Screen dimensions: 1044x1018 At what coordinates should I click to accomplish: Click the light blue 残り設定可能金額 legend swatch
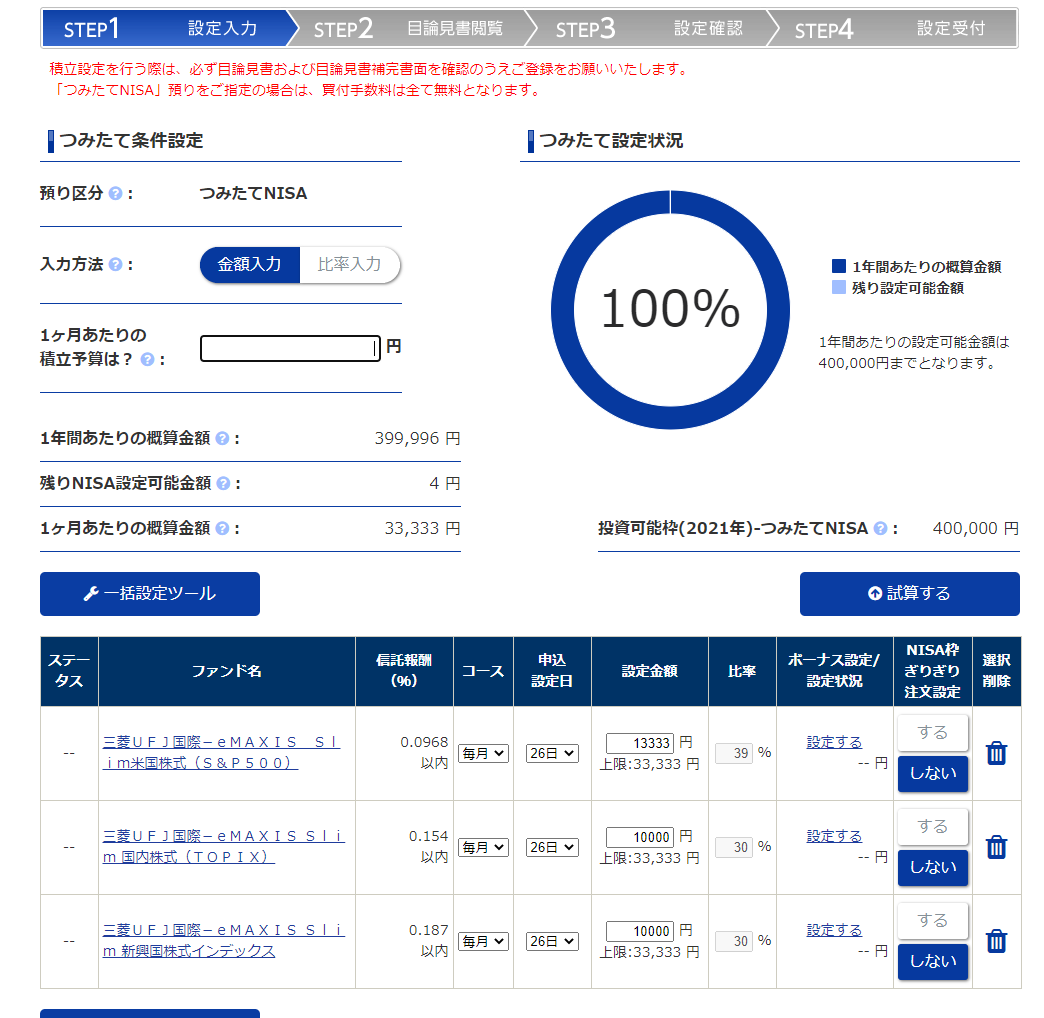839,288
